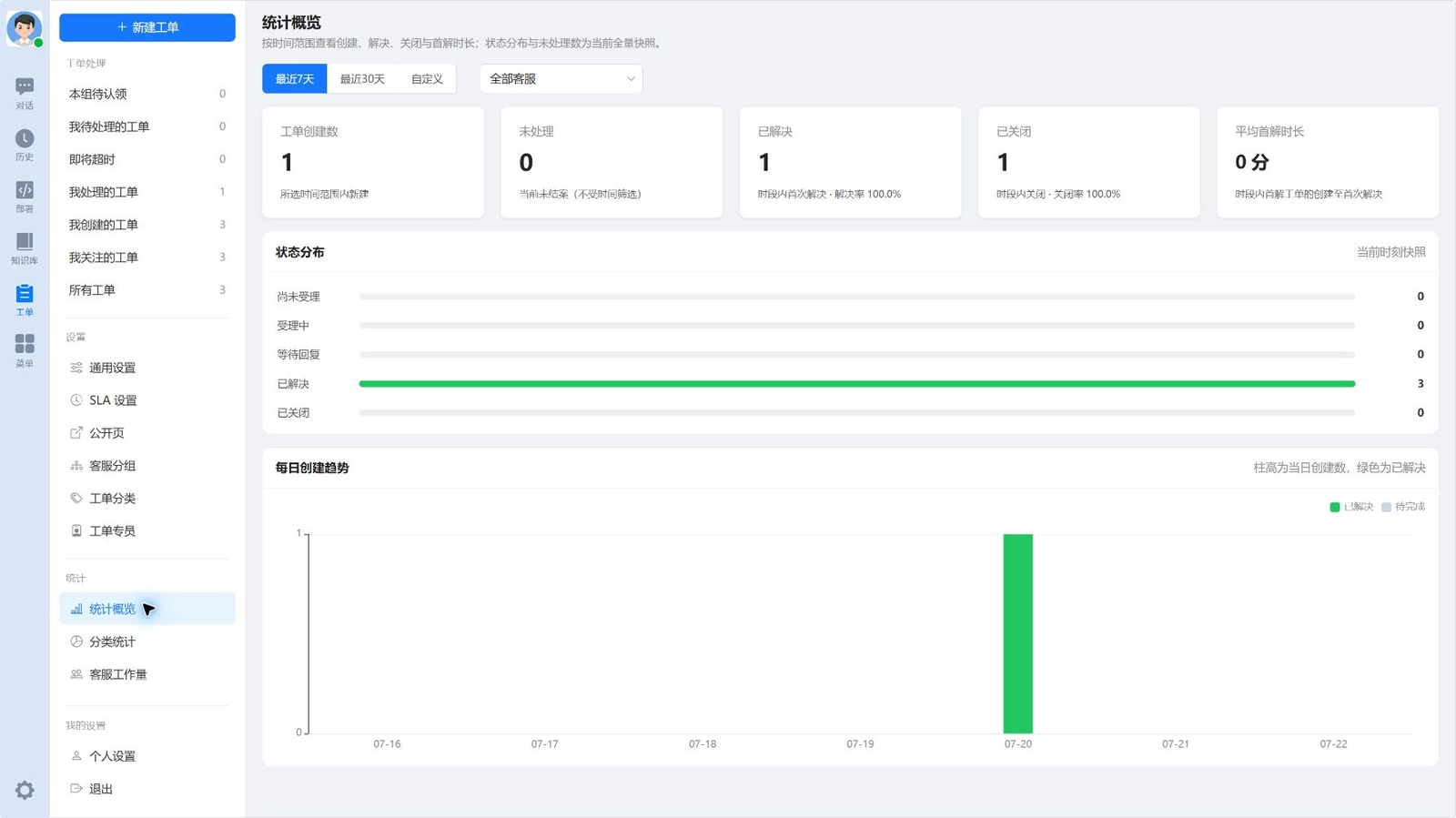The width and height of the screenshot is (1456, 818).
Task: Open the 菜单 grid menu icon
Action: tap(25, 350)
